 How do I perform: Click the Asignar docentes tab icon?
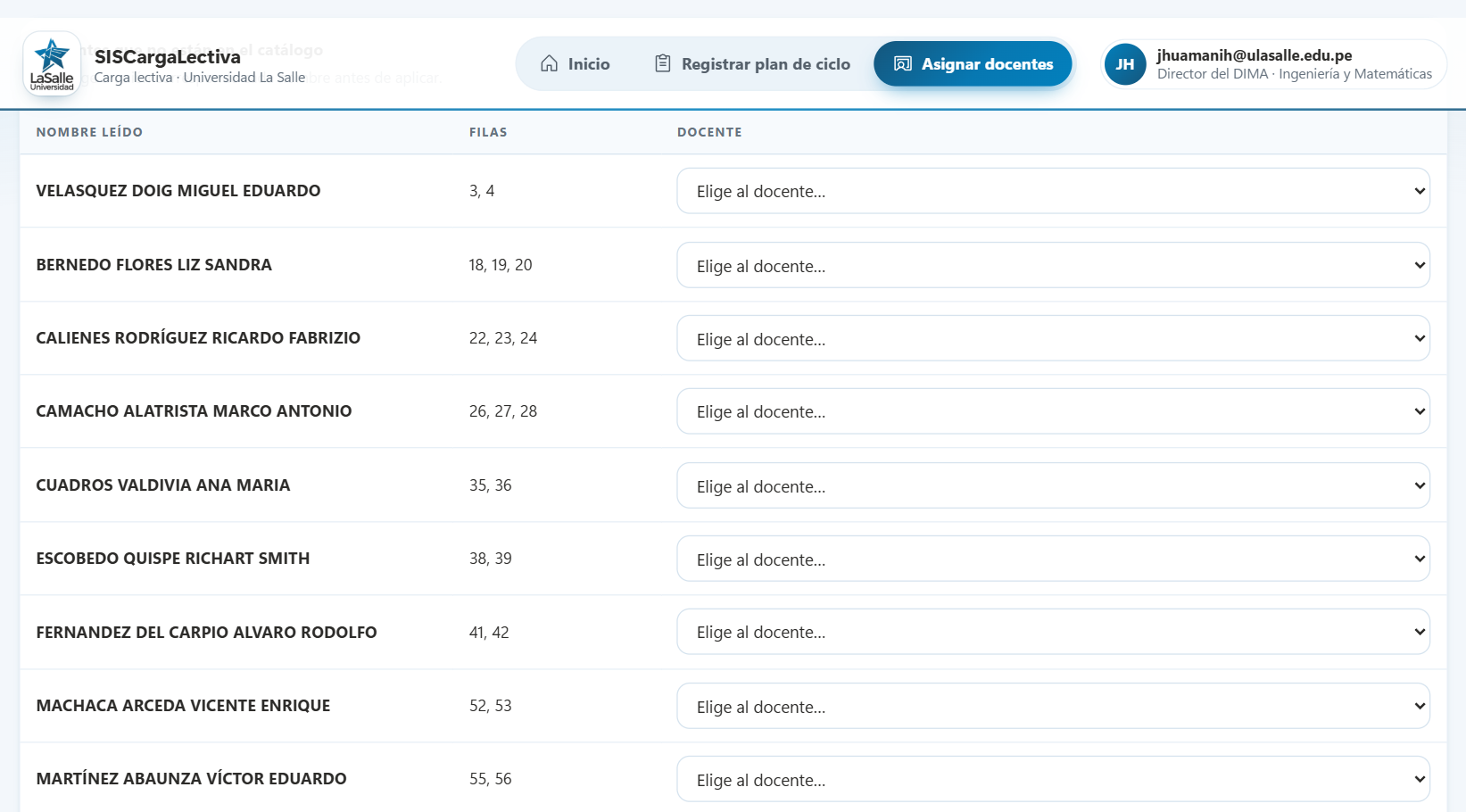903,64
